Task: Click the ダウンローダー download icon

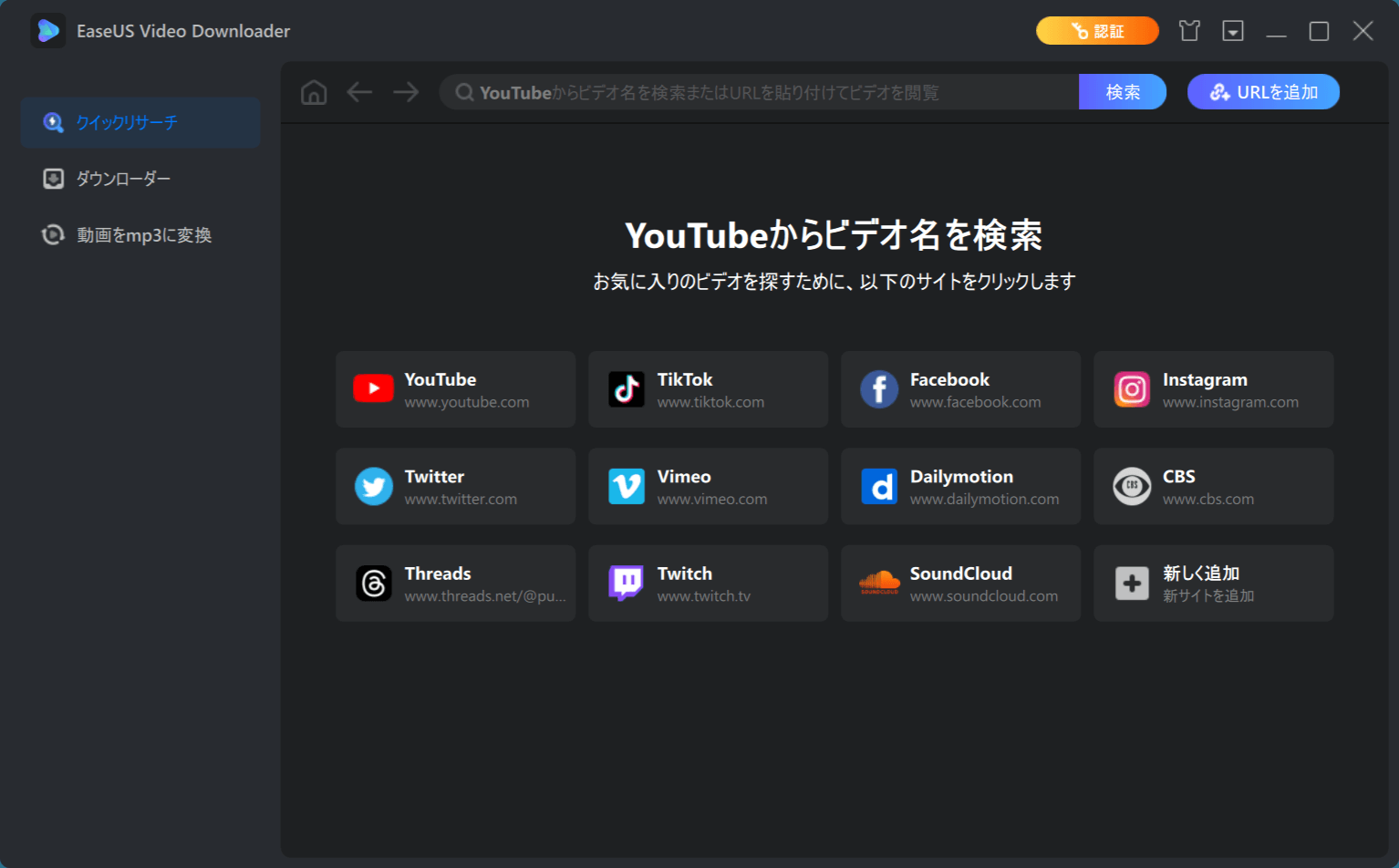Action: pyautogui.click(x=54, y=179)
